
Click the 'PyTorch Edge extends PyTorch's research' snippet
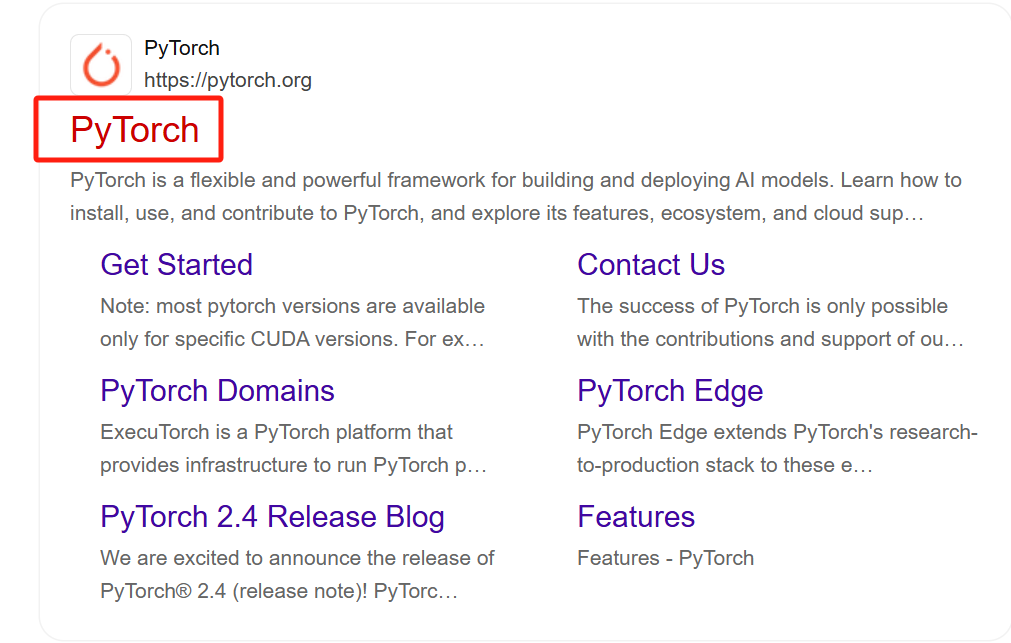777,432
